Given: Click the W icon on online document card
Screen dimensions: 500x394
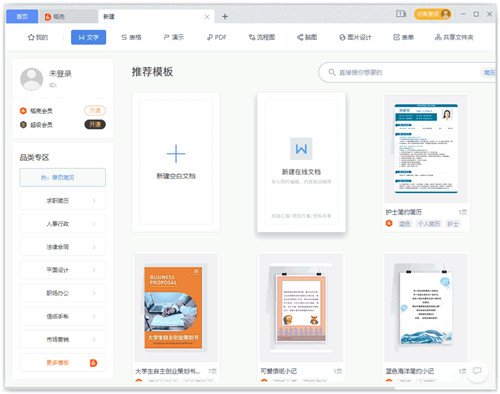Looking at the screenshot, I should tap(301, 149).
